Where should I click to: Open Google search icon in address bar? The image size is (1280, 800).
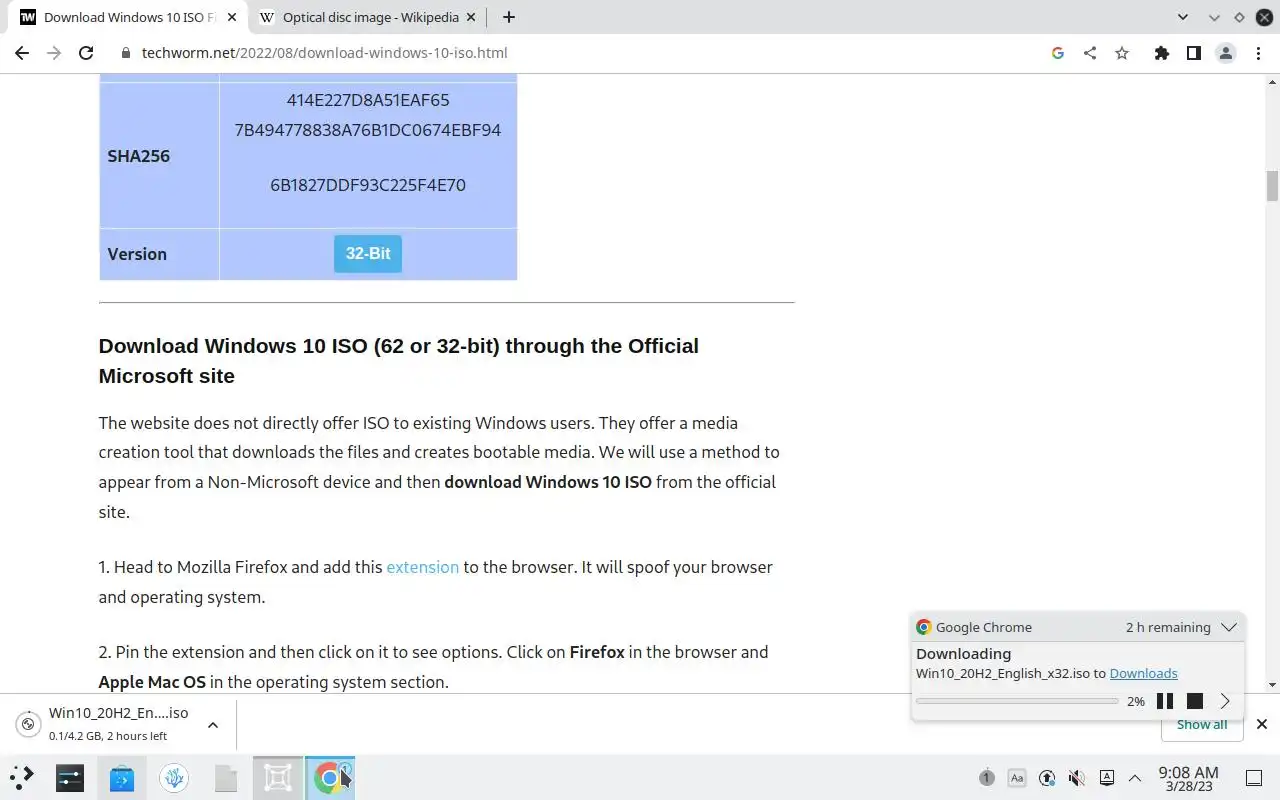click(x=1058, y=53)
